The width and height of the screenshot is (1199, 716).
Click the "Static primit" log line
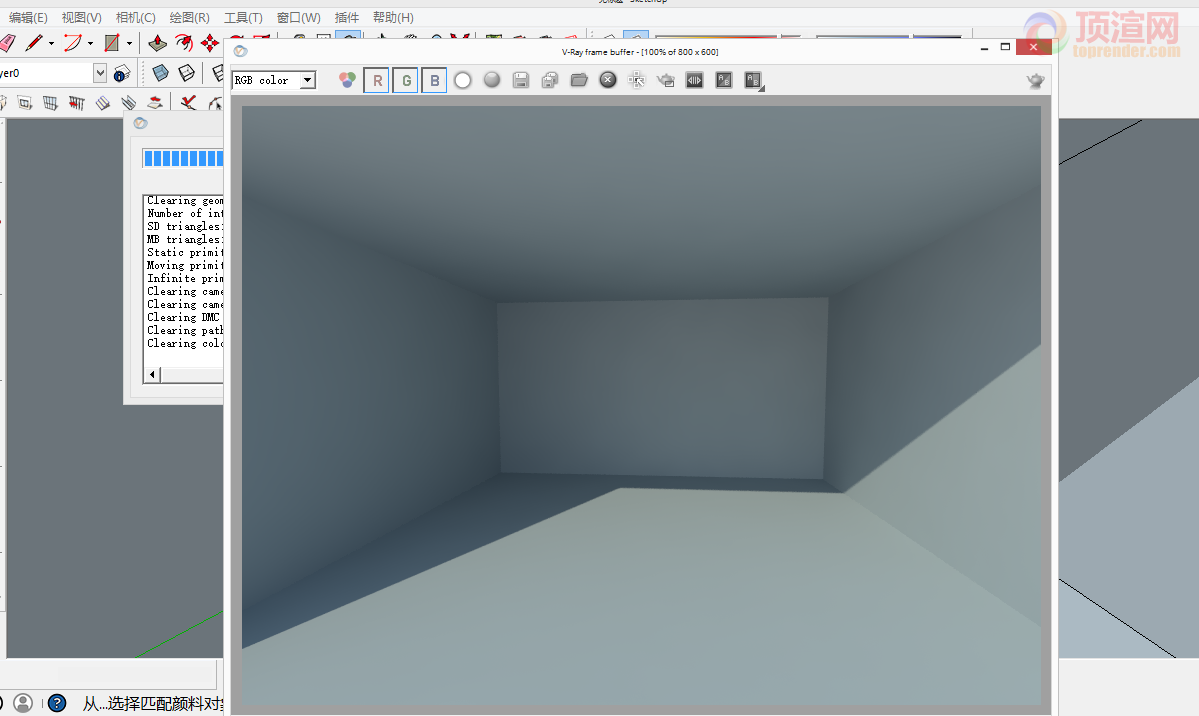pyautogui.click(x=185, y=252)
